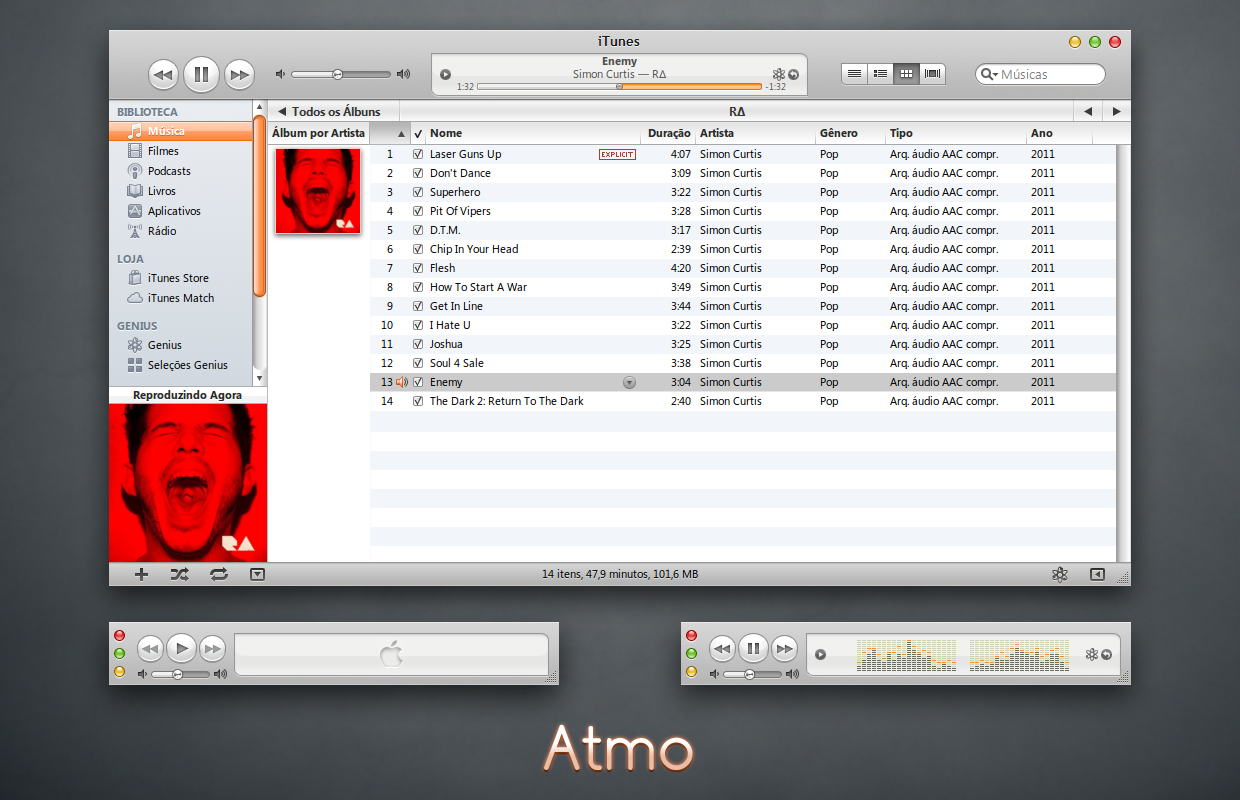
Task: Click volume low speaker icon in main window
Action: 281,74
